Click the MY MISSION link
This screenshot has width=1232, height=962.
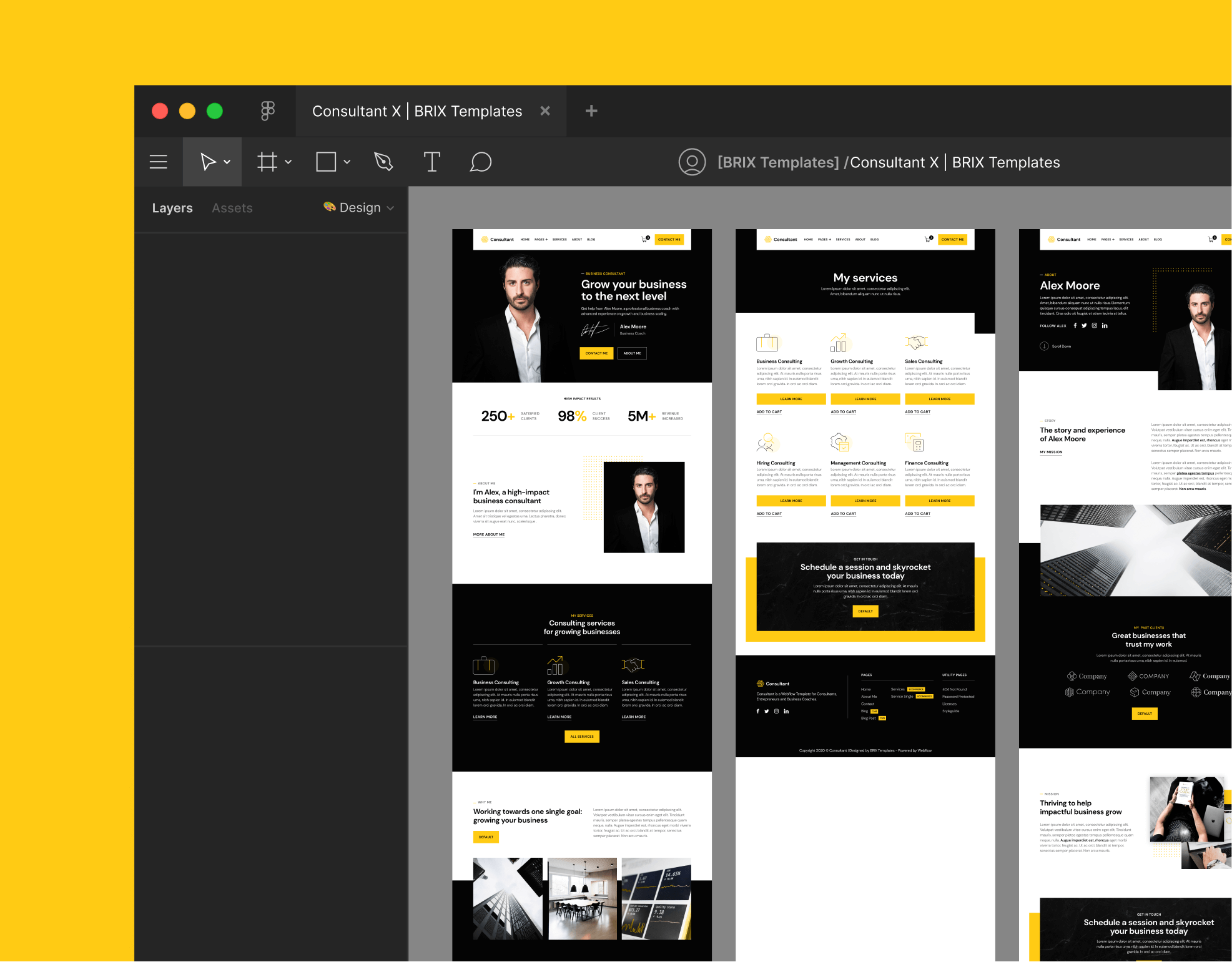coord(1051,452)
